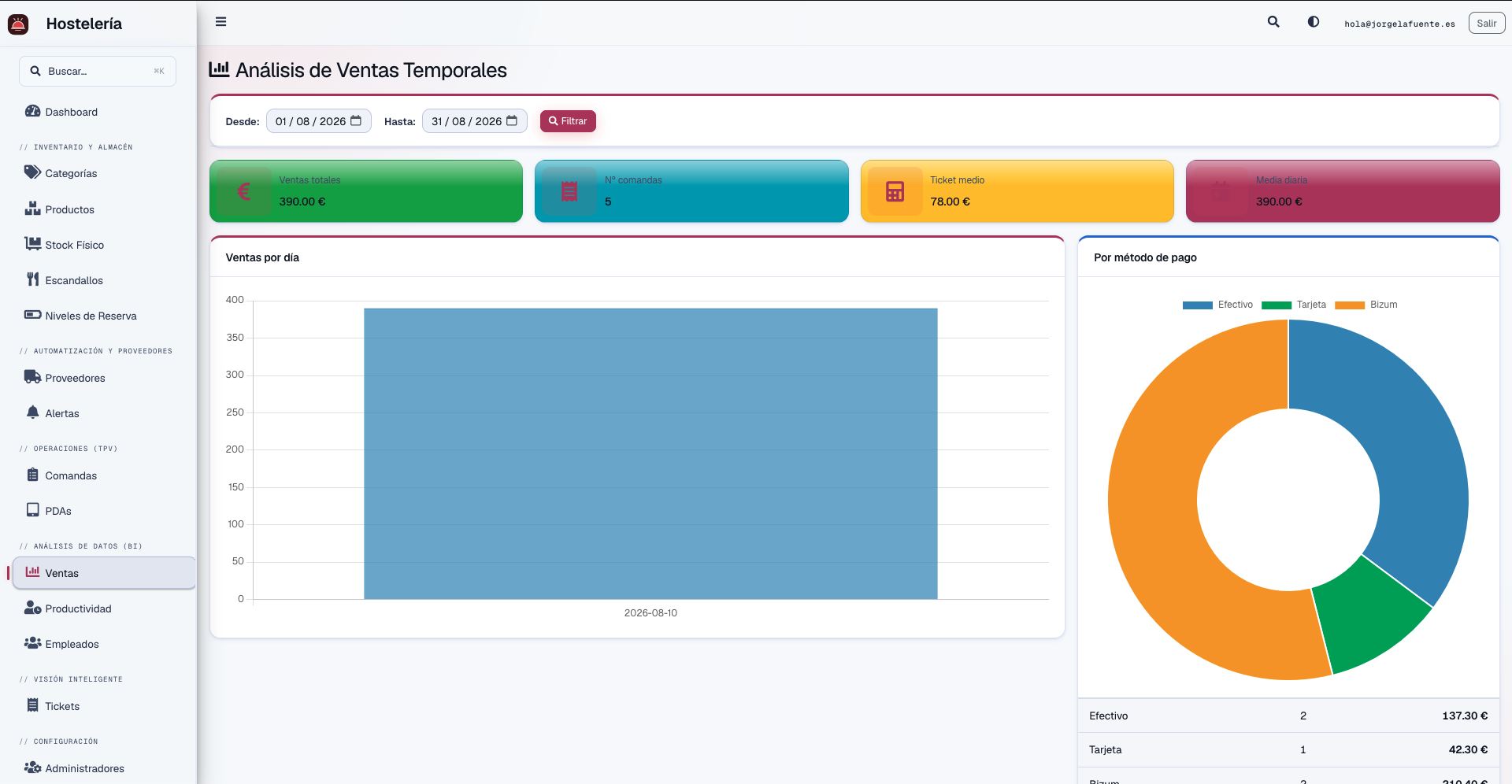Click the Filtrar button

pos(568,121)
